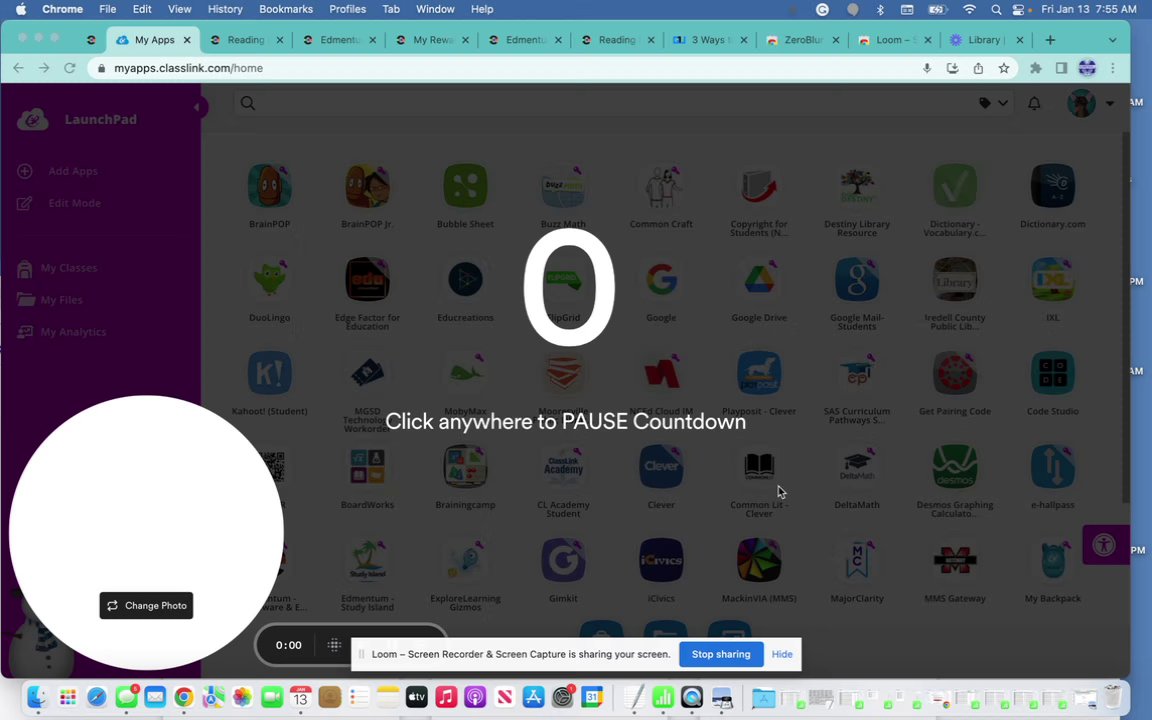Select Edit Mode in the sidebar
1152x720 pixels.
coord(59,203)
